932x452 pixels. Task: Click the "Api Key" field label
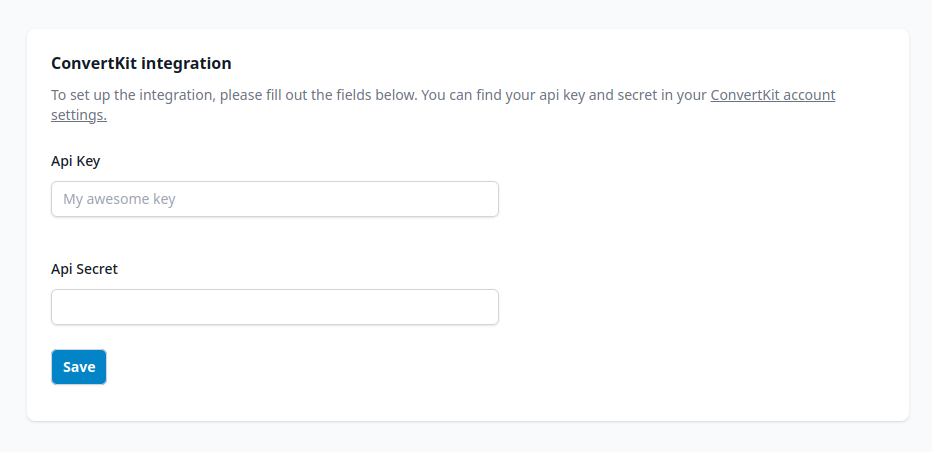pyautogui.click(x=76, y=160)
